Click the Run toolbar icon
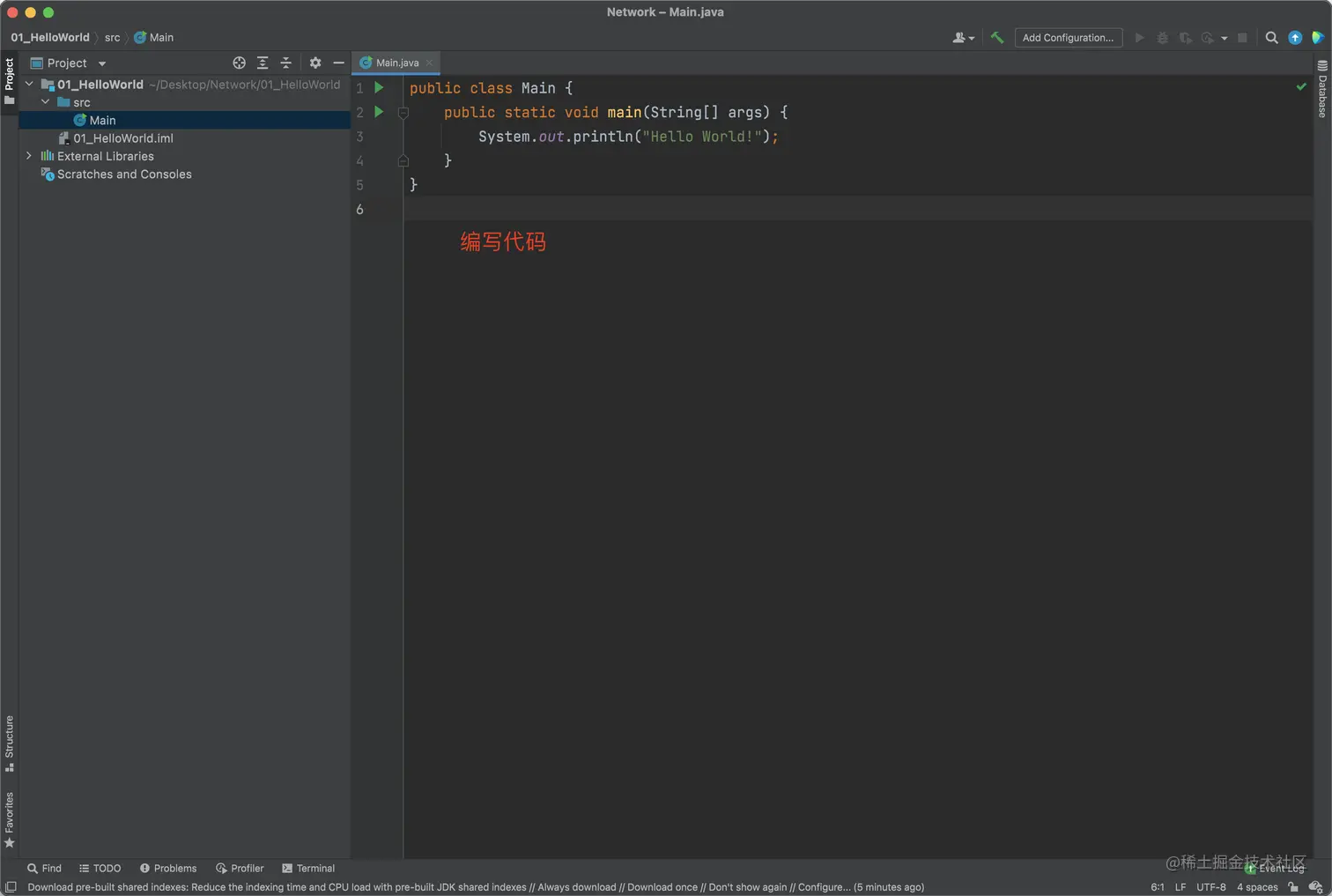 click(1139, 38)
